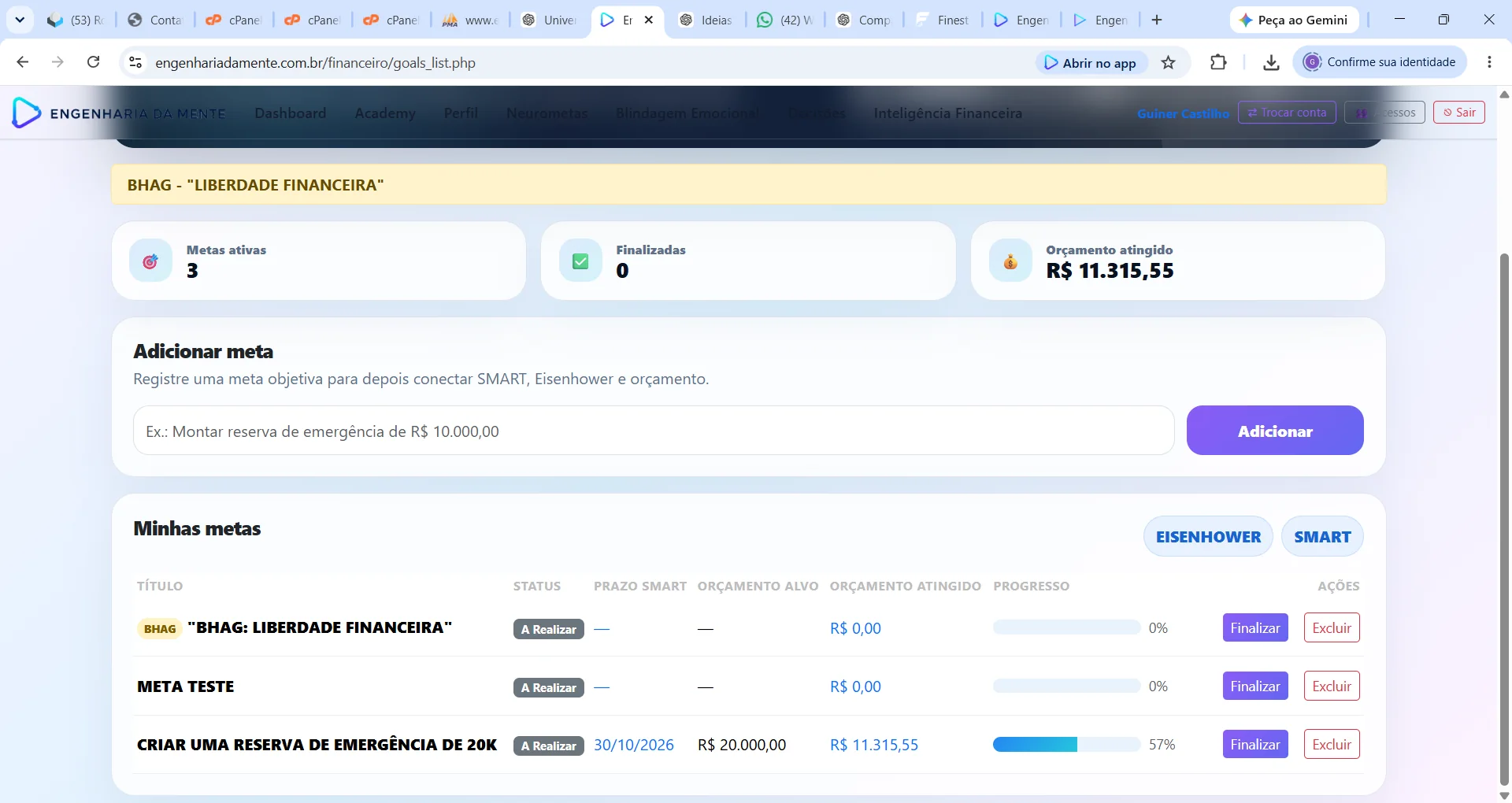Click the Finalizadas green checkmark icon
The image size is (1512, 803).
(x=580, y=261)
